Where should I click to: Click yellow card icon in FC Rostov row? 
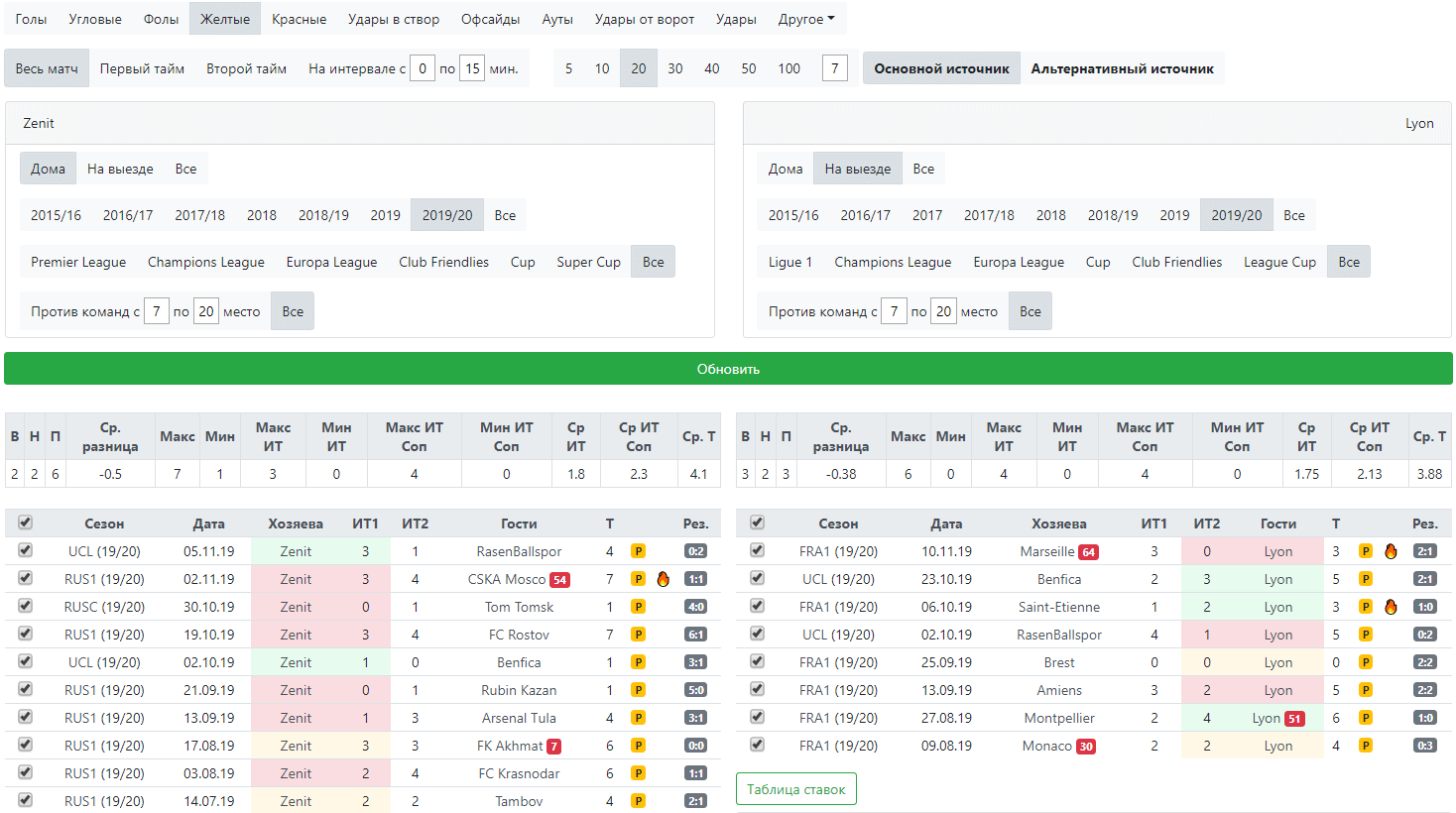[x=639, y=635]
